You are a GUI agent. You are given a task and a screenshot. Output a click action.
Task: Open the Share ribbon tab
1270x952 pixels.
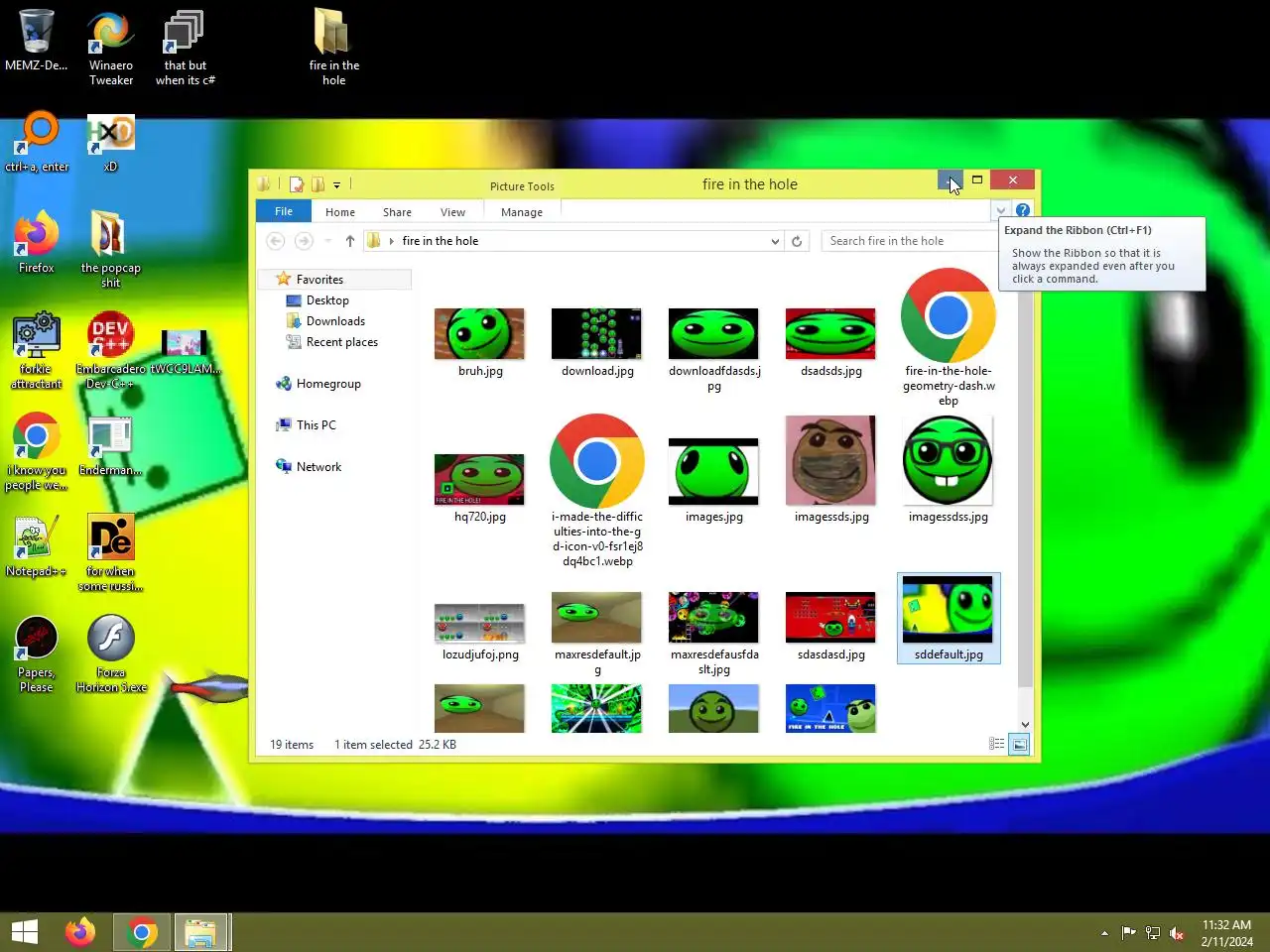[397, 212]
